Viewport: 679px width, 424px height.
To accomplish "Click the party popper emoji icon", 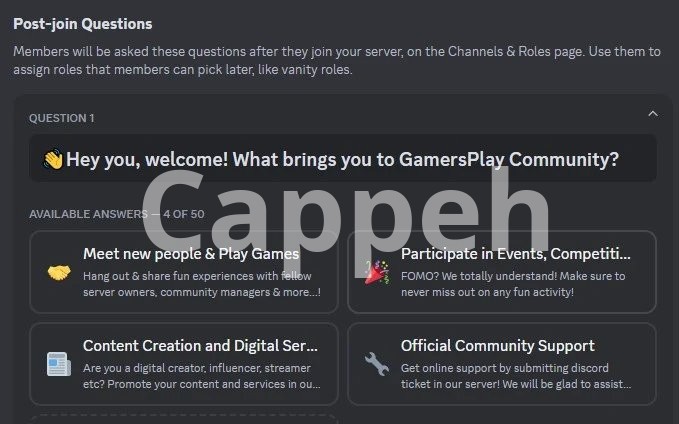I will click(x=376, y=273).
